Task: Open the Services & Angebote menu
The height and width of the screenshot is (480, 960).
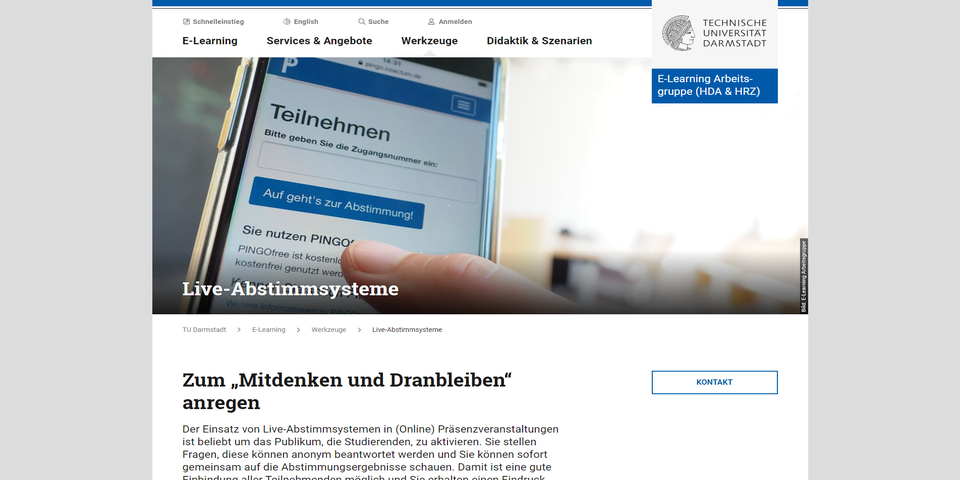Action: pos(319,40)
